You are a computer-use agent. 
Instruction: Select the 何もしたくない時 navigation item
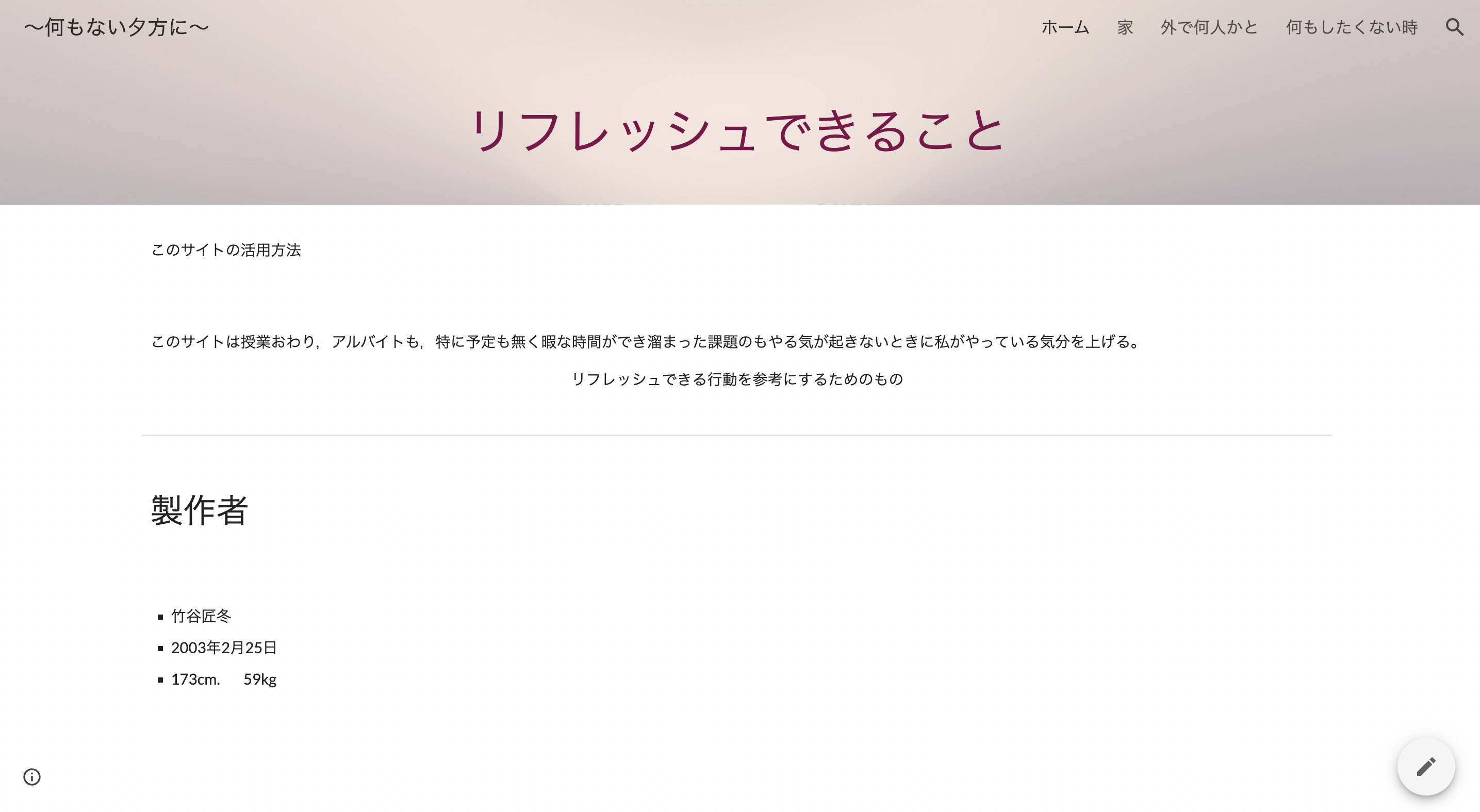point(1351,27)
